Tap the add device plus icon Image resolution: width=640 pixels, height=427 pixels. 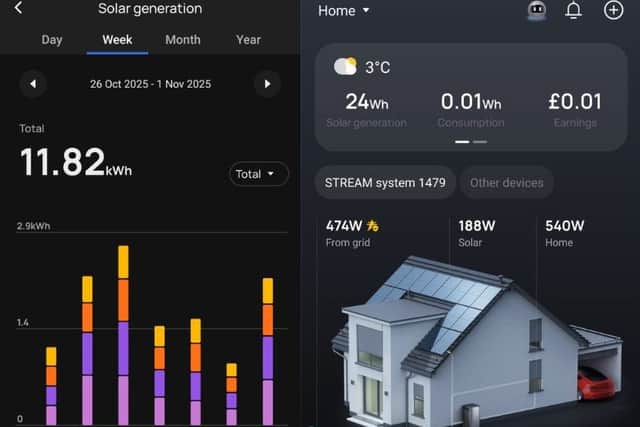click(x=613, y=10)
